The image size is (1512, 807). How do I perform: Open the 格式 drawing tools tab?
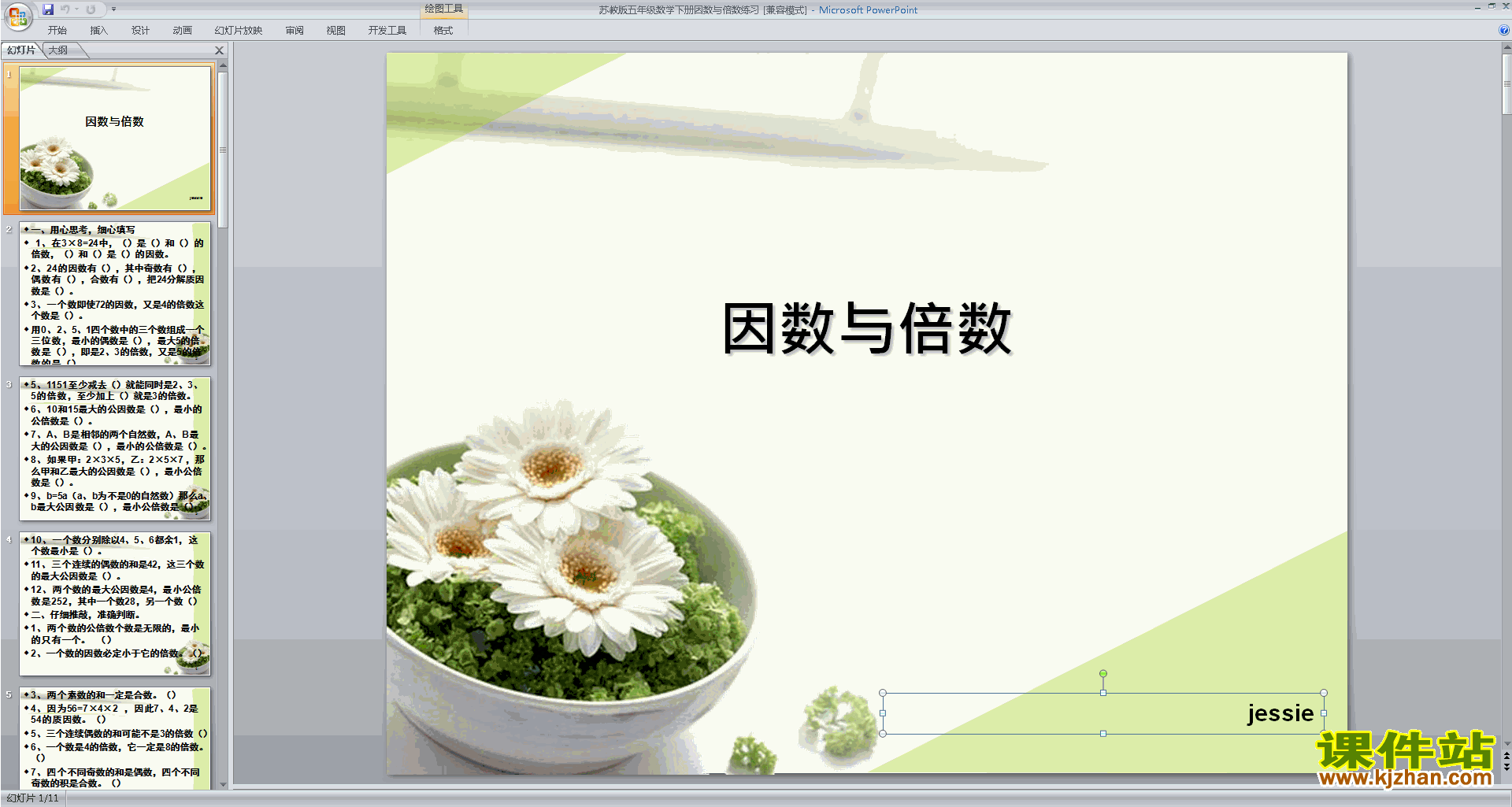point(443,31)
